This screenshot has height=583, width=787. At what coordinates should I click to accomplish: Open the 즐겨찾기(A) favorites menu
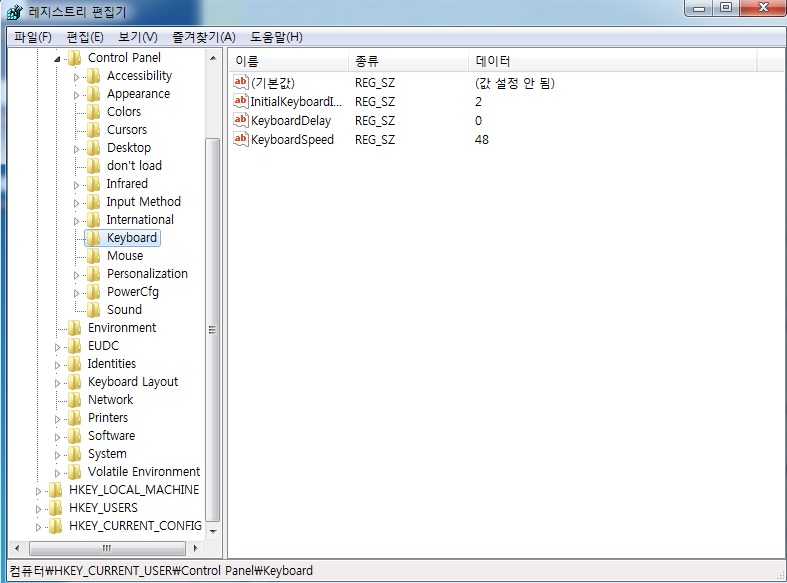[x=203, y=37]
